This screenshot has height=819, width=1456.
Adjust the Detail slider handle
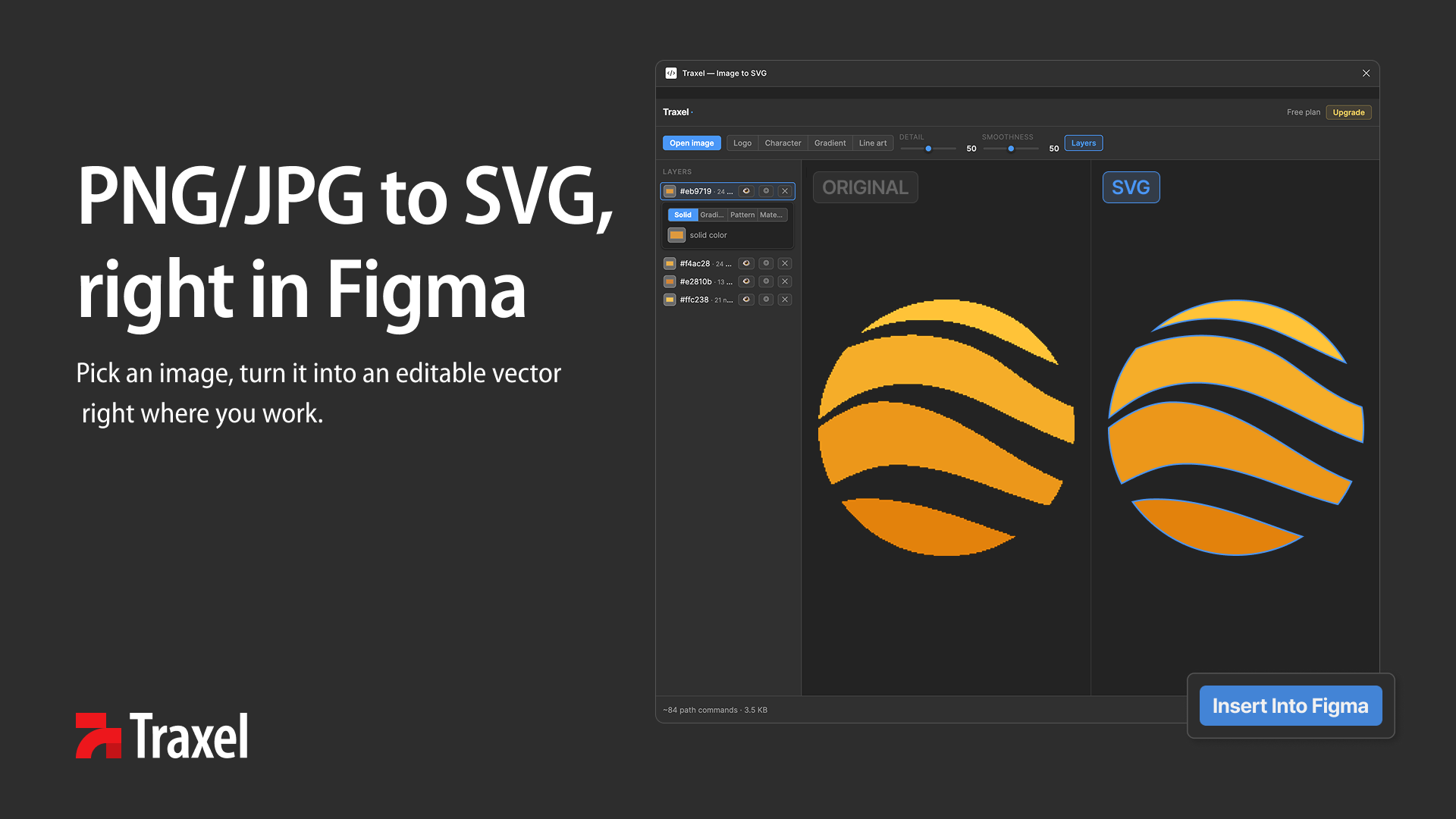[x=928, y=149]
